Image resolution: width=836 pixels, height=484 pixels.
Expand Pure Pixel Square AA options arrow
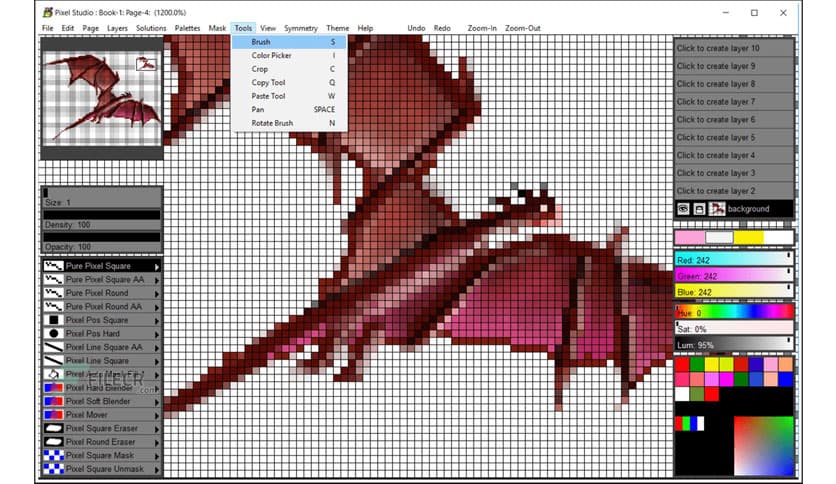click(x=157, y=280)
